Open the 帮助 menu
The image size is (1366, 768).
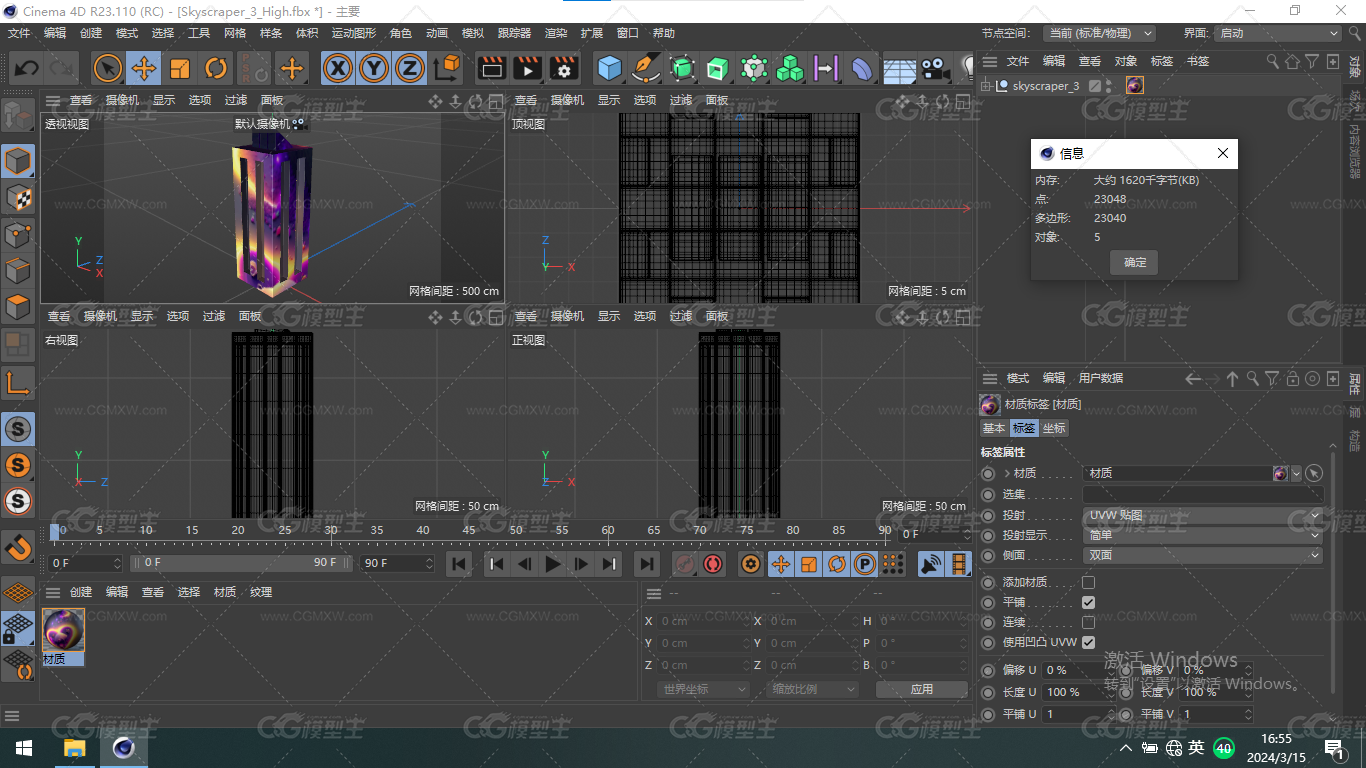coord(664,33)
